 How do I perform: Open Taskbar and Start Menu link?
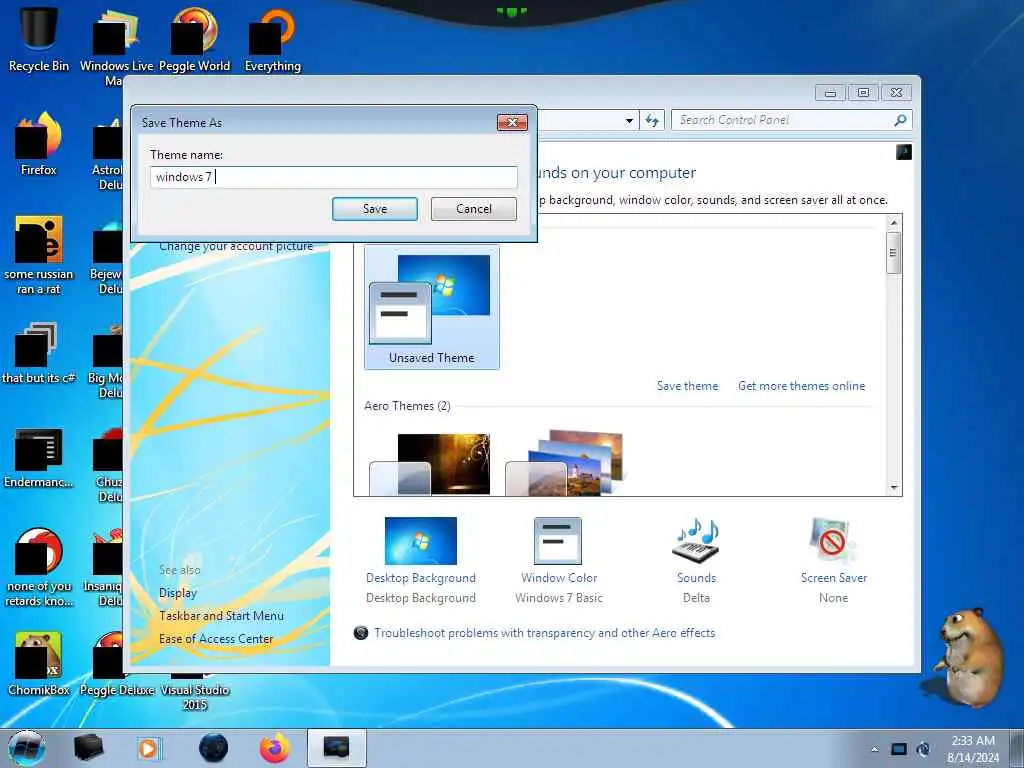(221, 616)
